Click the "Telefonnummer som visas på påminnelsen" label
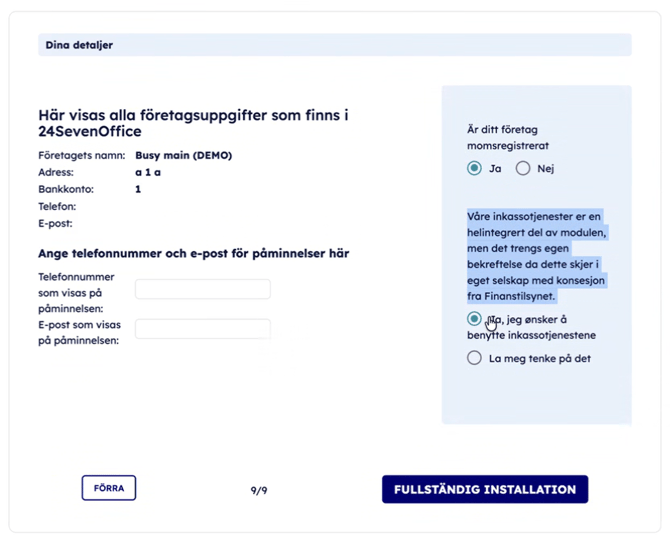670x541 pixels. (76, 293)
